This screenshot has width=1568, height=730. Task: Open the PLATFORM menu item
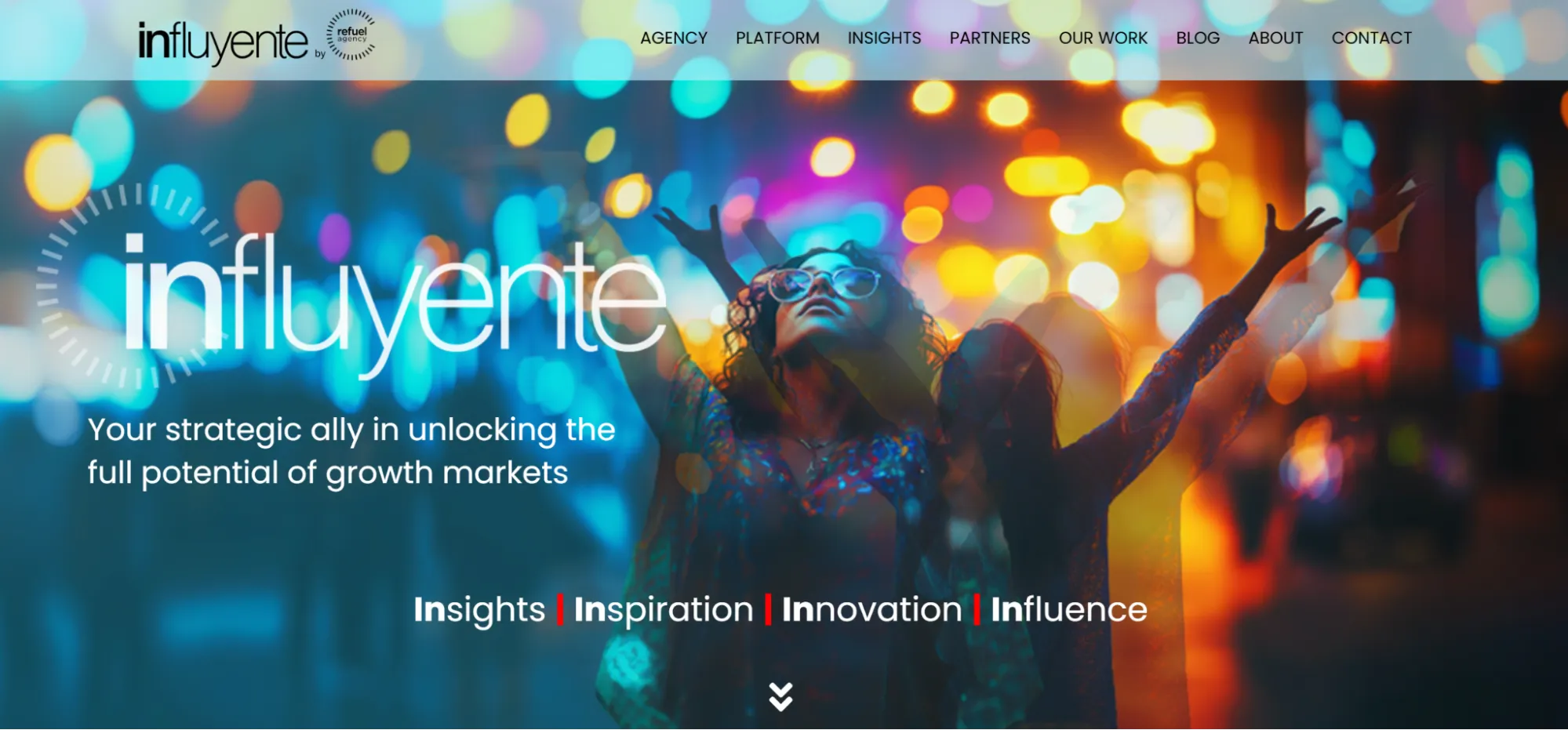(777, 38)
